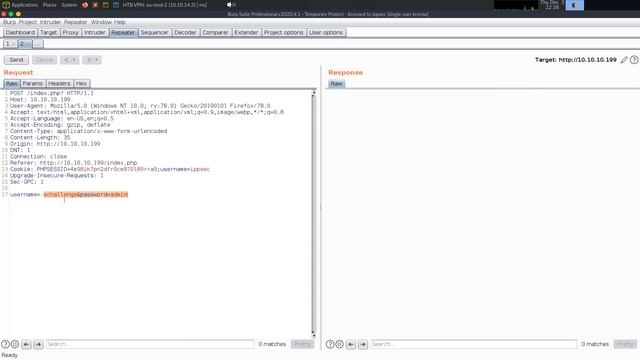Screen dimensions: 640x360
Task: Open the Repeater menu in menu bar
Action: click(x=76, y=22)
